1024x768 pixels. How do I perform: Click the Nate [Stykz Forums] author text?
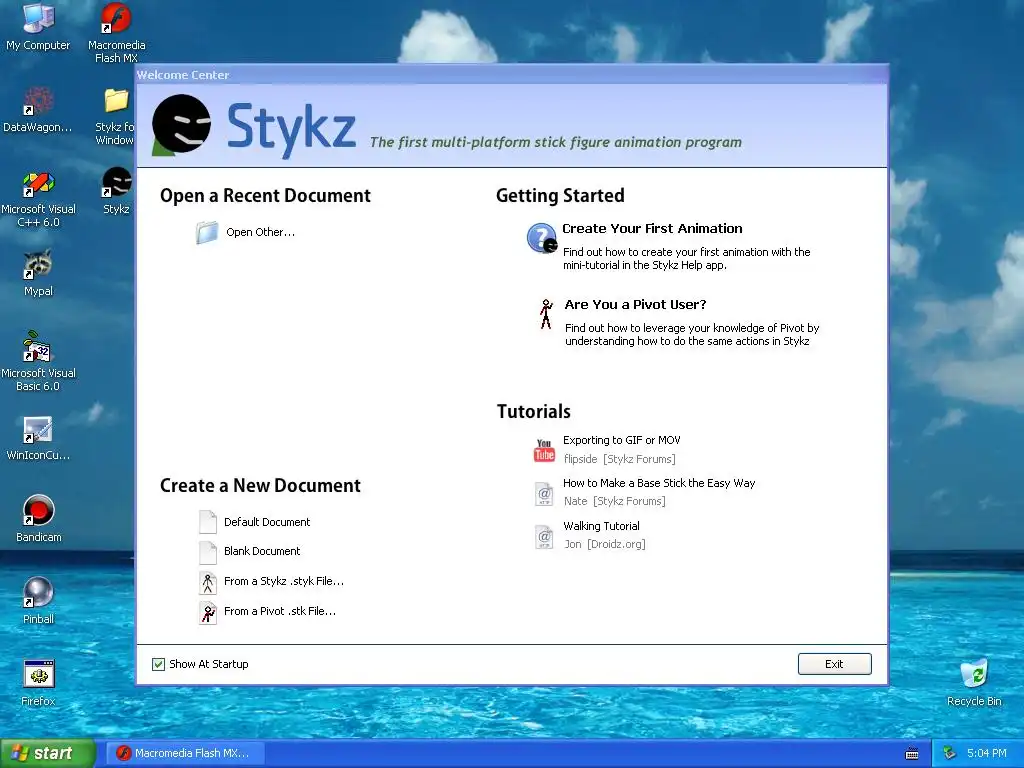[x=615, y=502]
